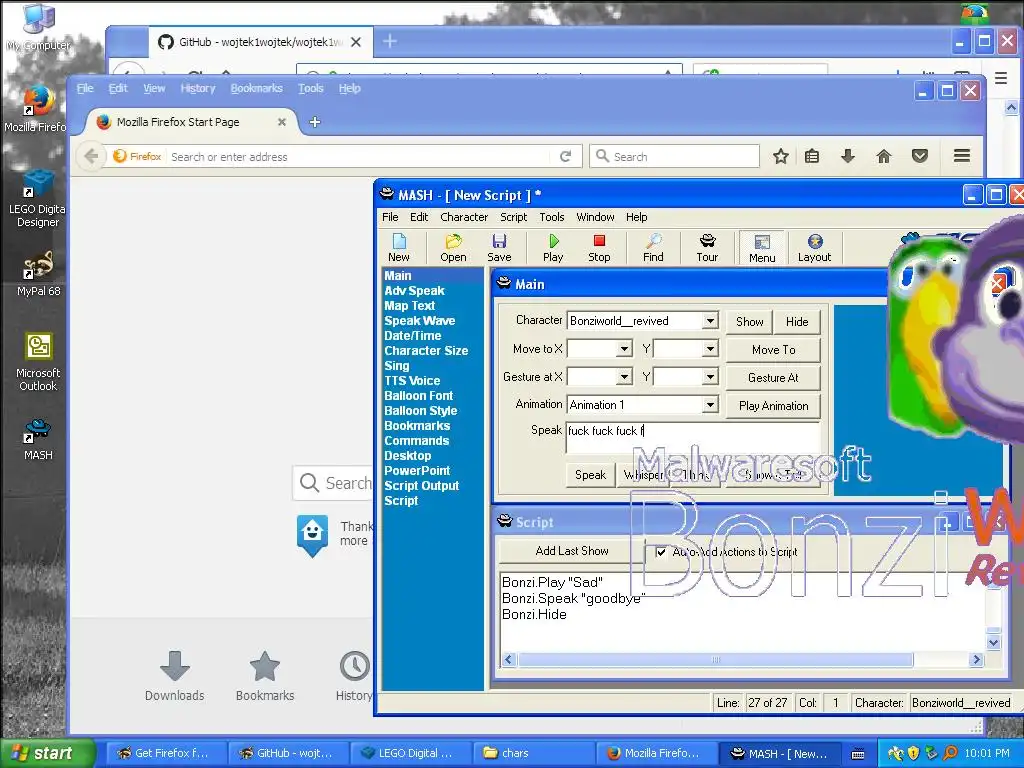Start the Tour from the MASH toolbar
Image resolution: width=1024 pixels, height=768 pixels.
[707, 248]
